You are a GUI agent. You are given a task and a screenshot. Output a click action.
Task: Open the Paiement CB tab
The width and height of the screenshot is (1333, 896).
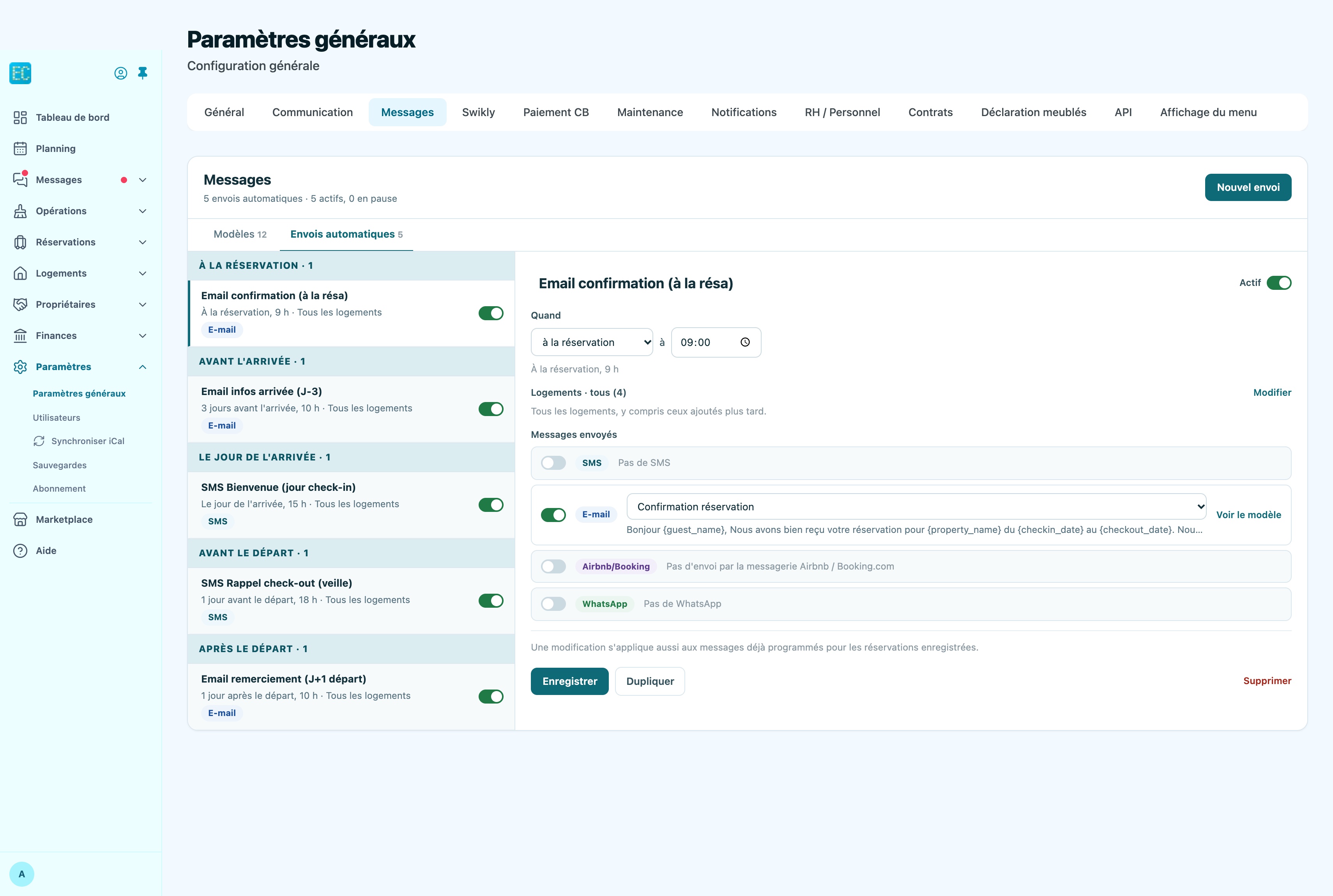555,113
